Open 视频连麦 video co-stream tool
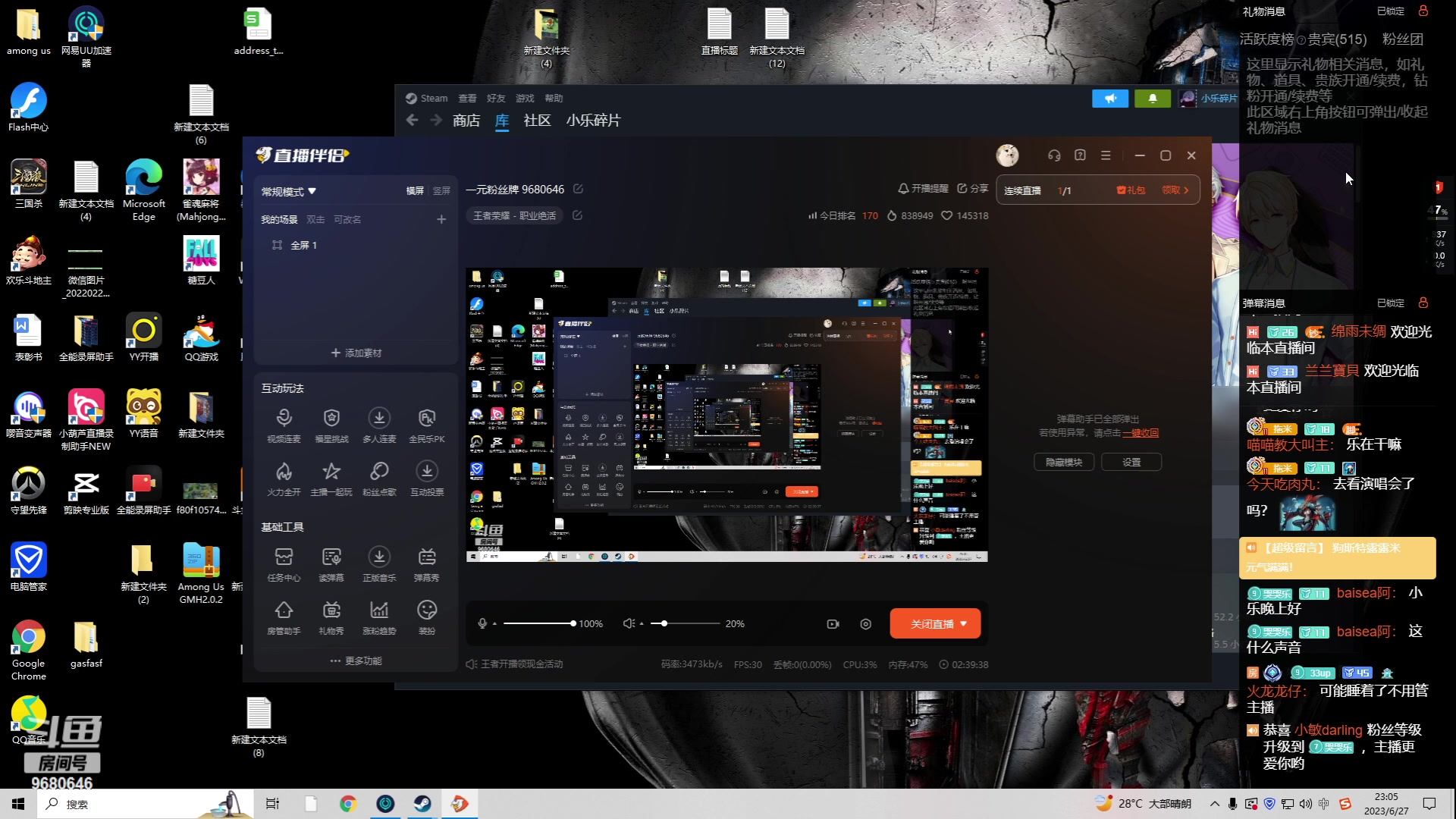The height and width of the screenshot is (819, 1456). tap(284, 425)
